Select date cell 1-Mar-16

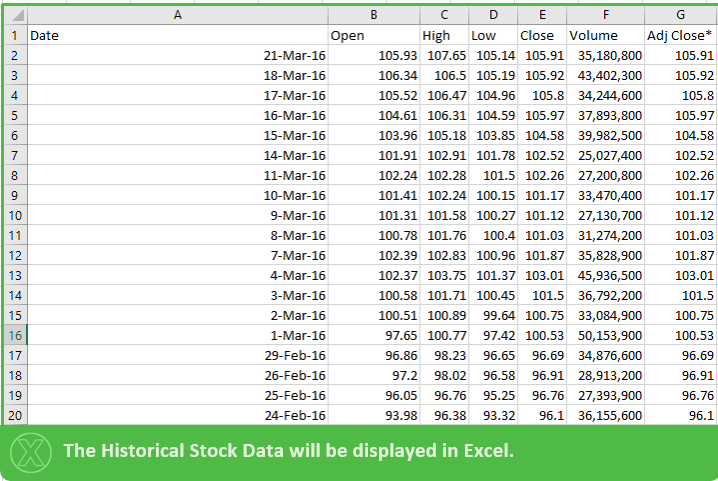[x=178, y=335]
